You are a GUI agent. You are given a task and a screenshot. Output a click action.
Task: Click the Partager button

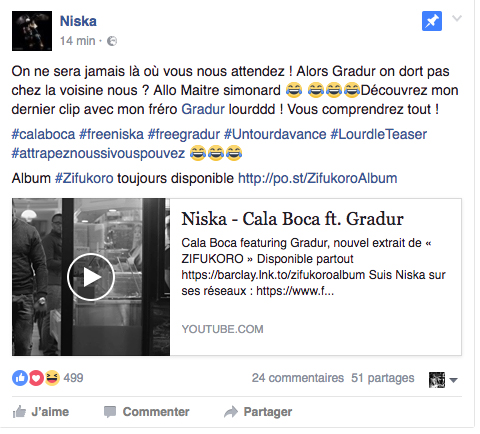pyautogui.click(x=258, y=412)
